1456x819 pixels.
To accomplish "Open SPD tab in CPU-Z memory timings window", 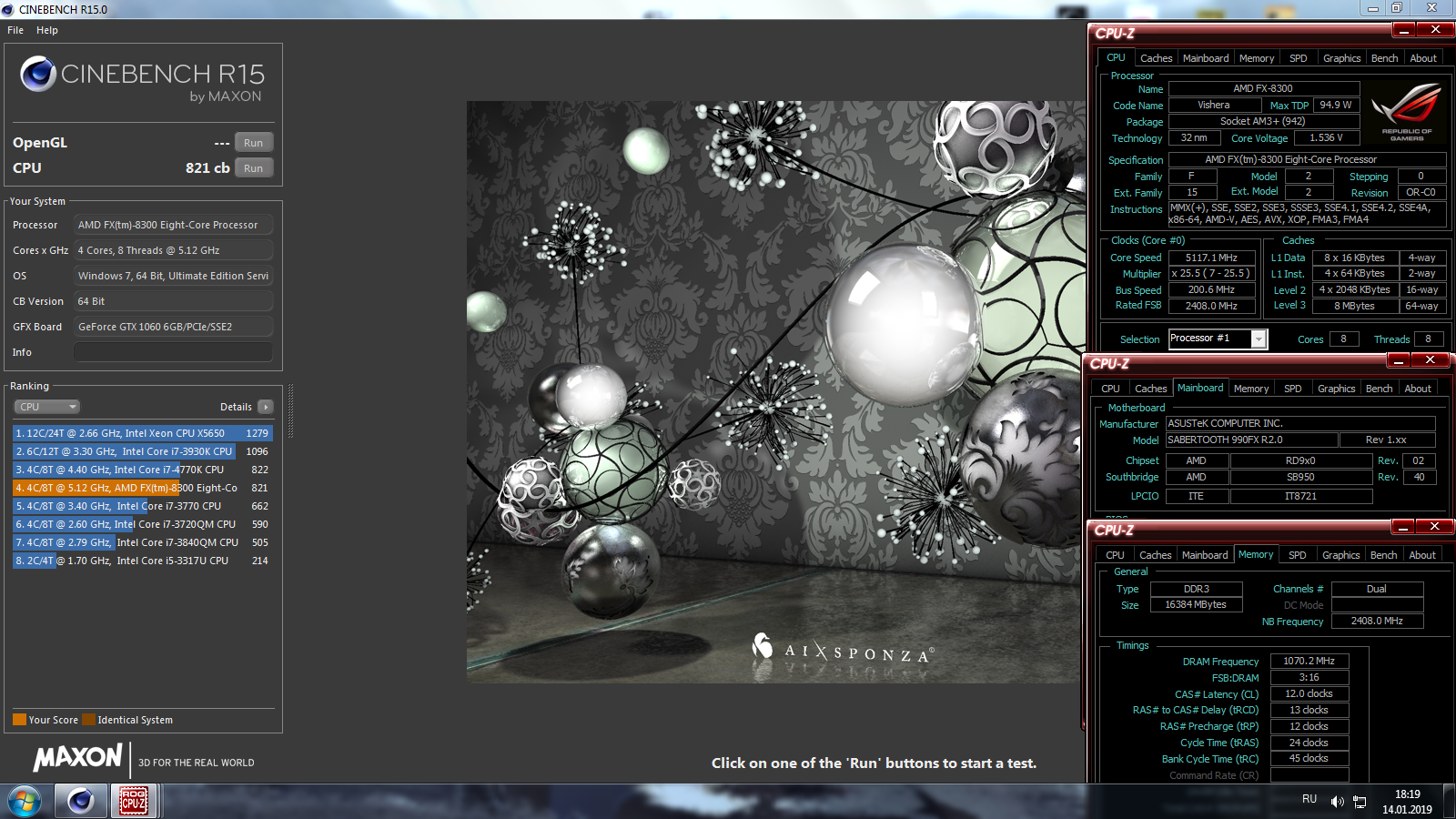I will pos(1298,555).
